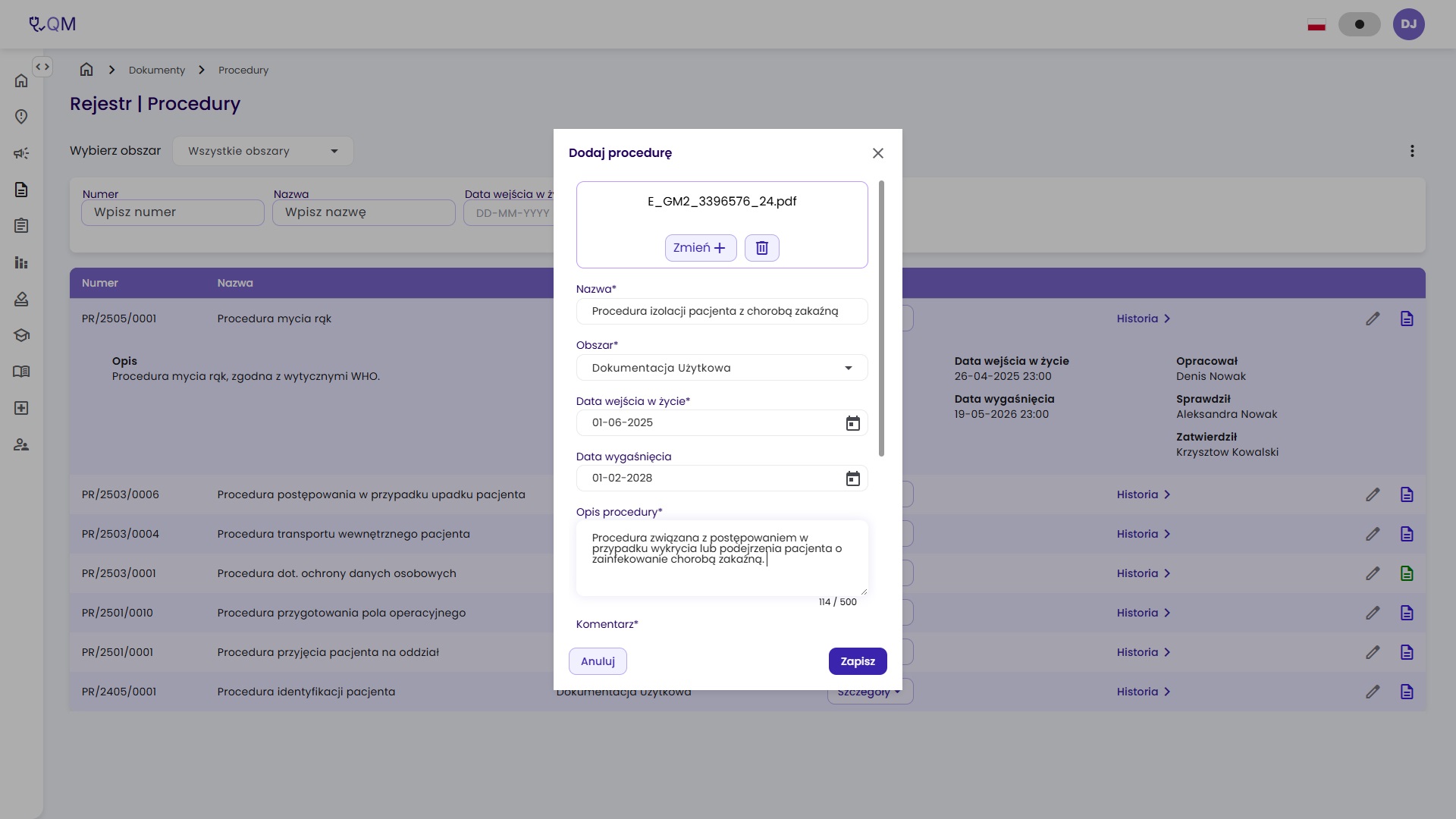
Task: Click the Polish flag language icon
Action: coord(1316,24)
